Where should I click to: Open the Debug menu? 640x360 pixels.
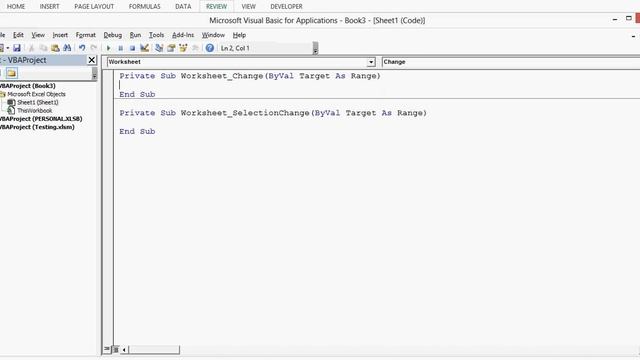(x=113, y=35)
